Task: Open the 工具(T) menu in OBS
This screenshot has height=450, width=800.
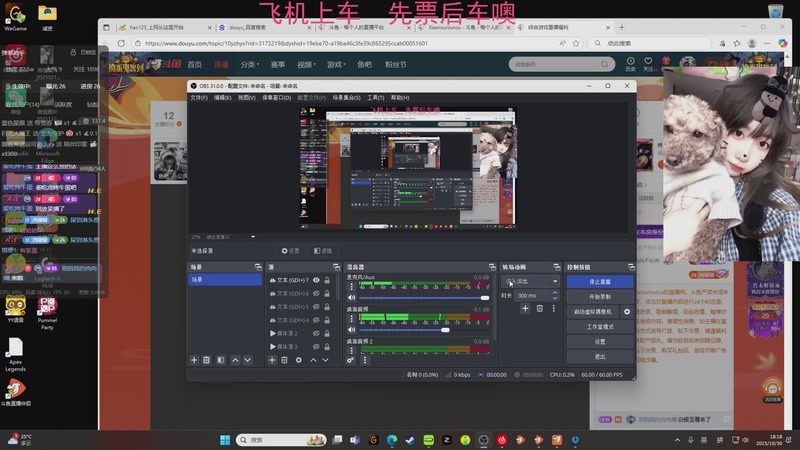Action: point(376,97)
